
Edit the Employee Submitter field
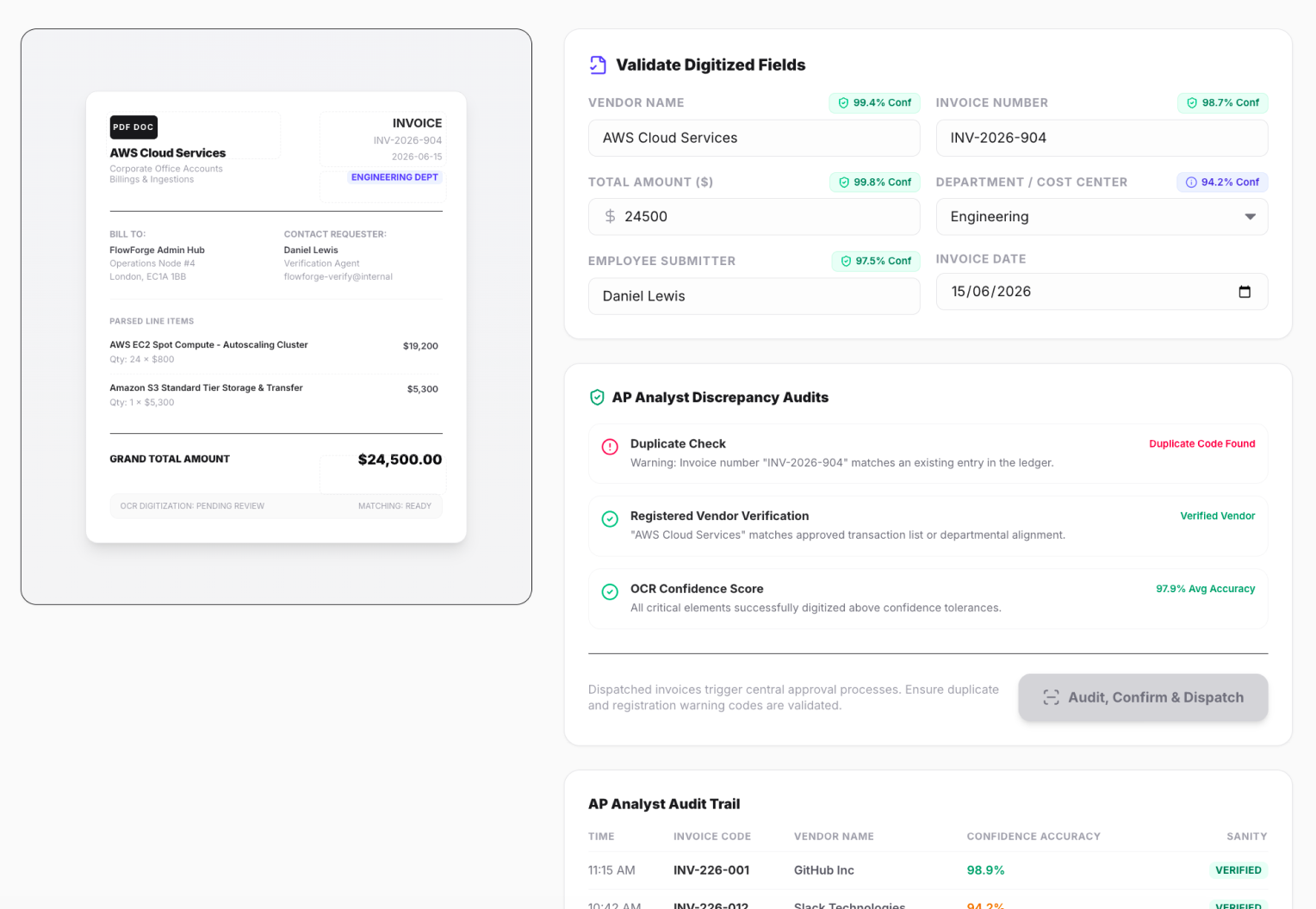coord(754,296)
